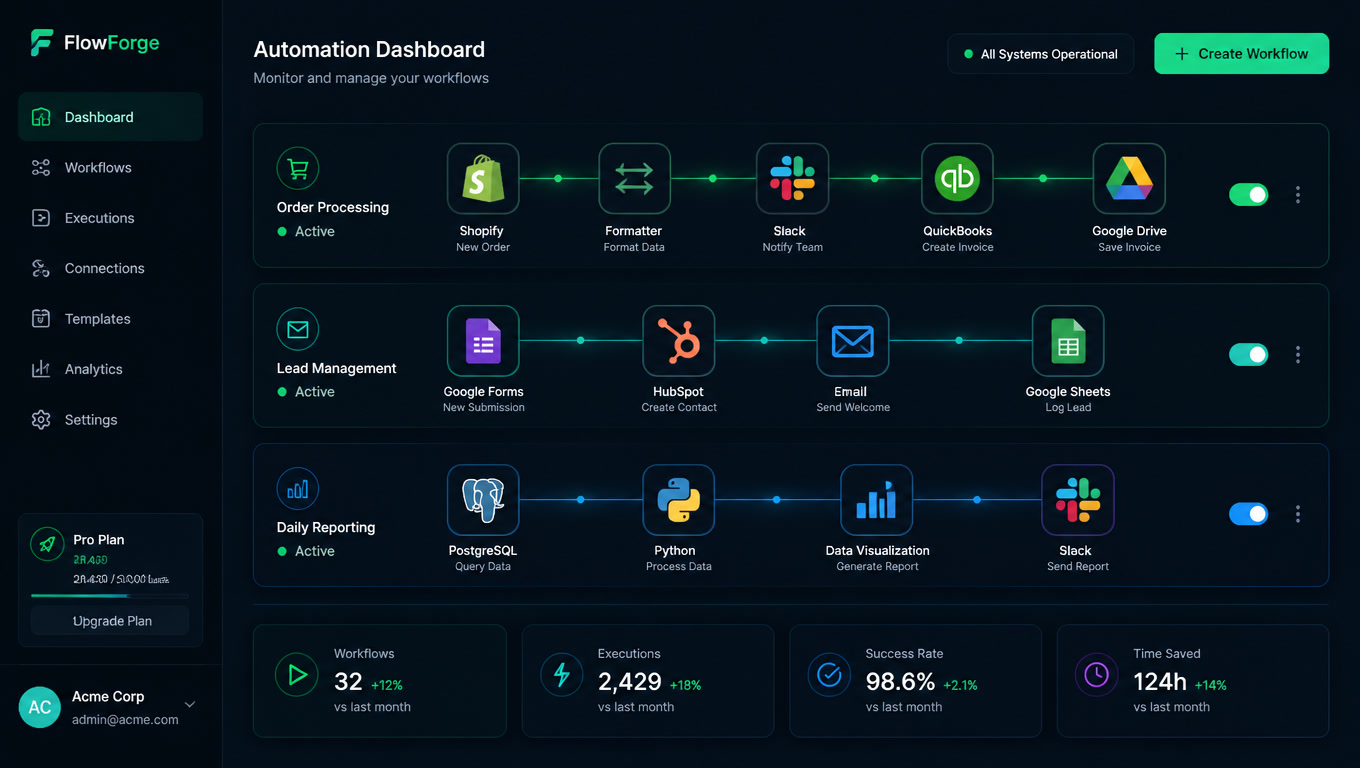
Task: Click the Daily Reporting chart icon
Action: click(x=298, y=489)
